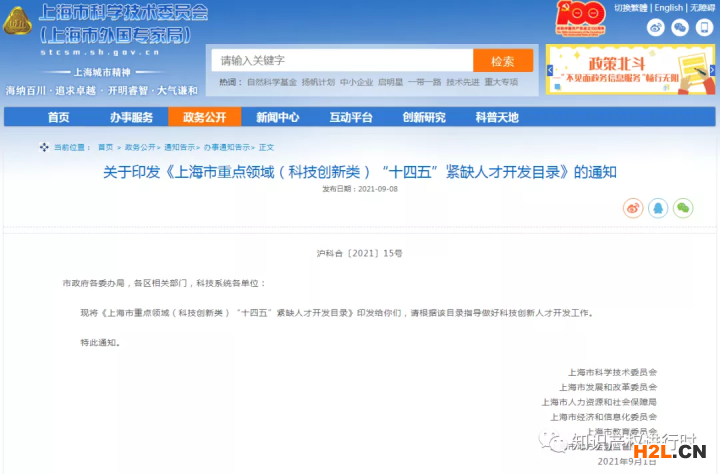Open the Weibo icon in the header
This screenshot has width=720, height=474.
656,28
